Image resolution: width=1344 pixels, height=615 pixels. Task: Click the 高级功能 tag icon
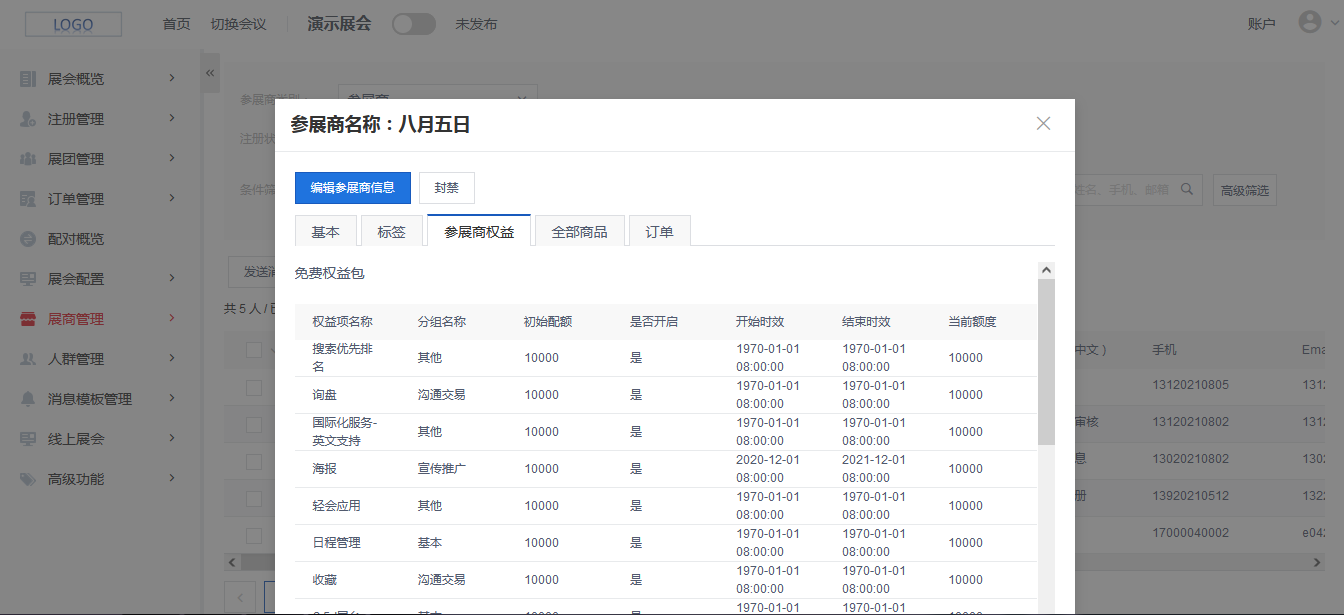(x=28, y=479)
